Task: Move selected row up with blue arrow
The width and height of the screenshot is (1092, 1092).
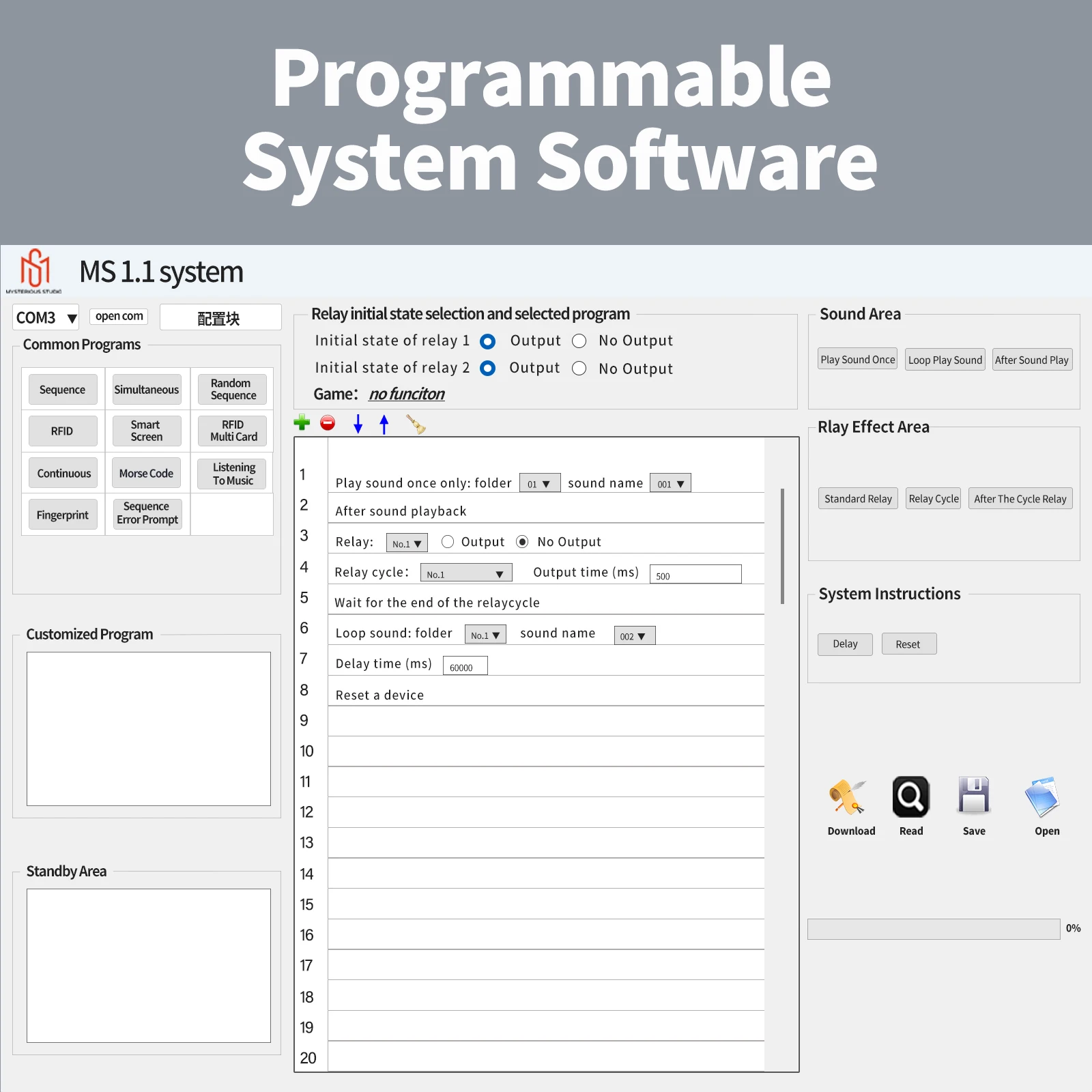Action: pyautogui.click(x=384, y=424)
